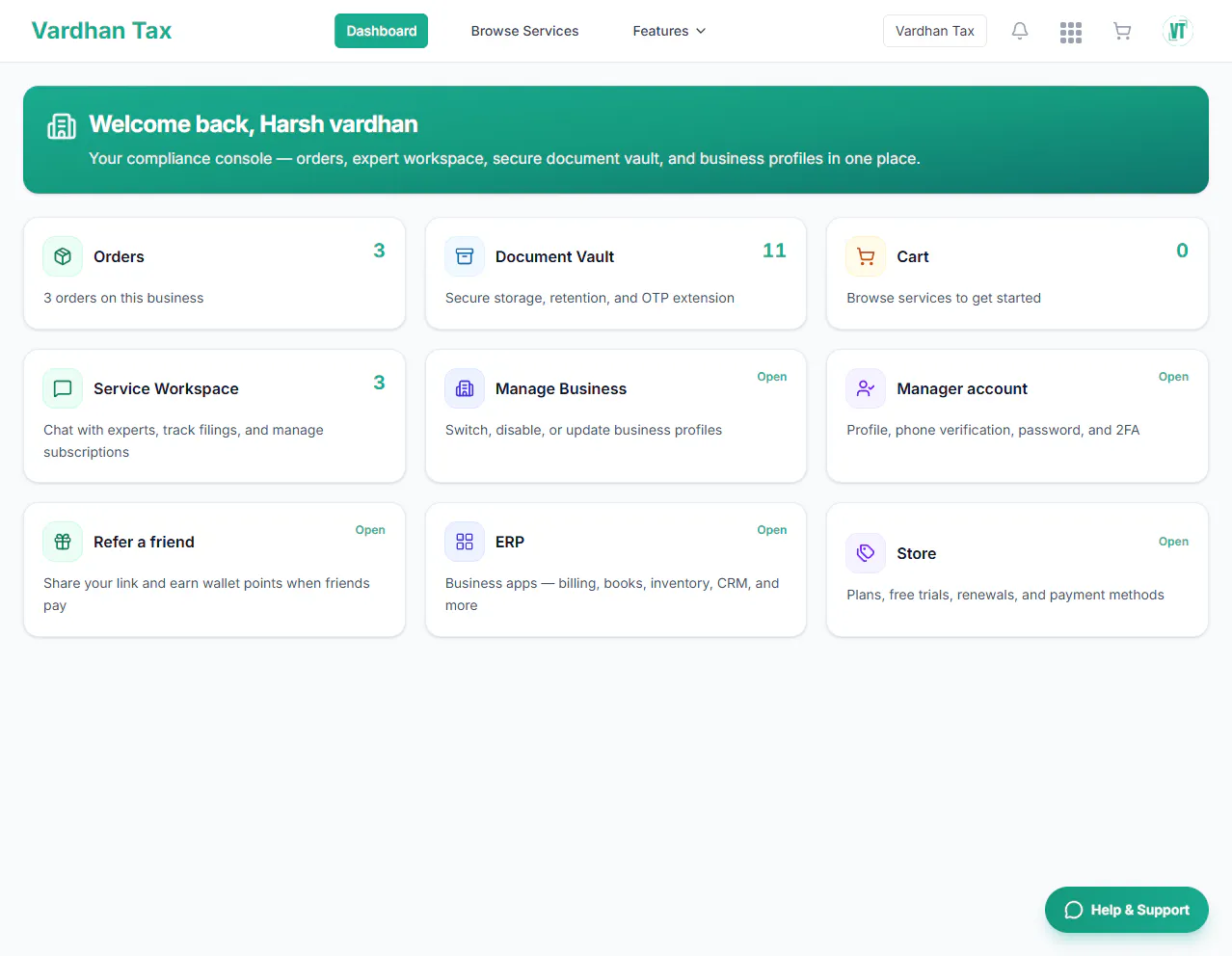Click the building icon in welcome banner
This screenshot has height=956, width=1232.
click(x=62, y=126)
